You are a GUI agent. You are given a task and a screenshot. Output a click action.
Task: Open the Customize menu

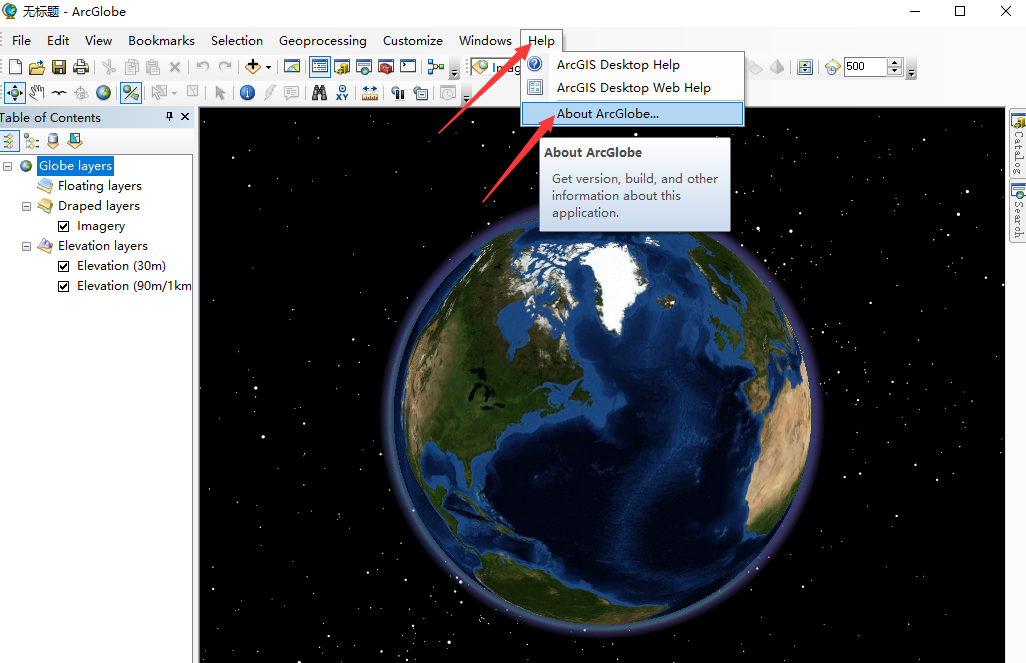click(x=413, y=41)
